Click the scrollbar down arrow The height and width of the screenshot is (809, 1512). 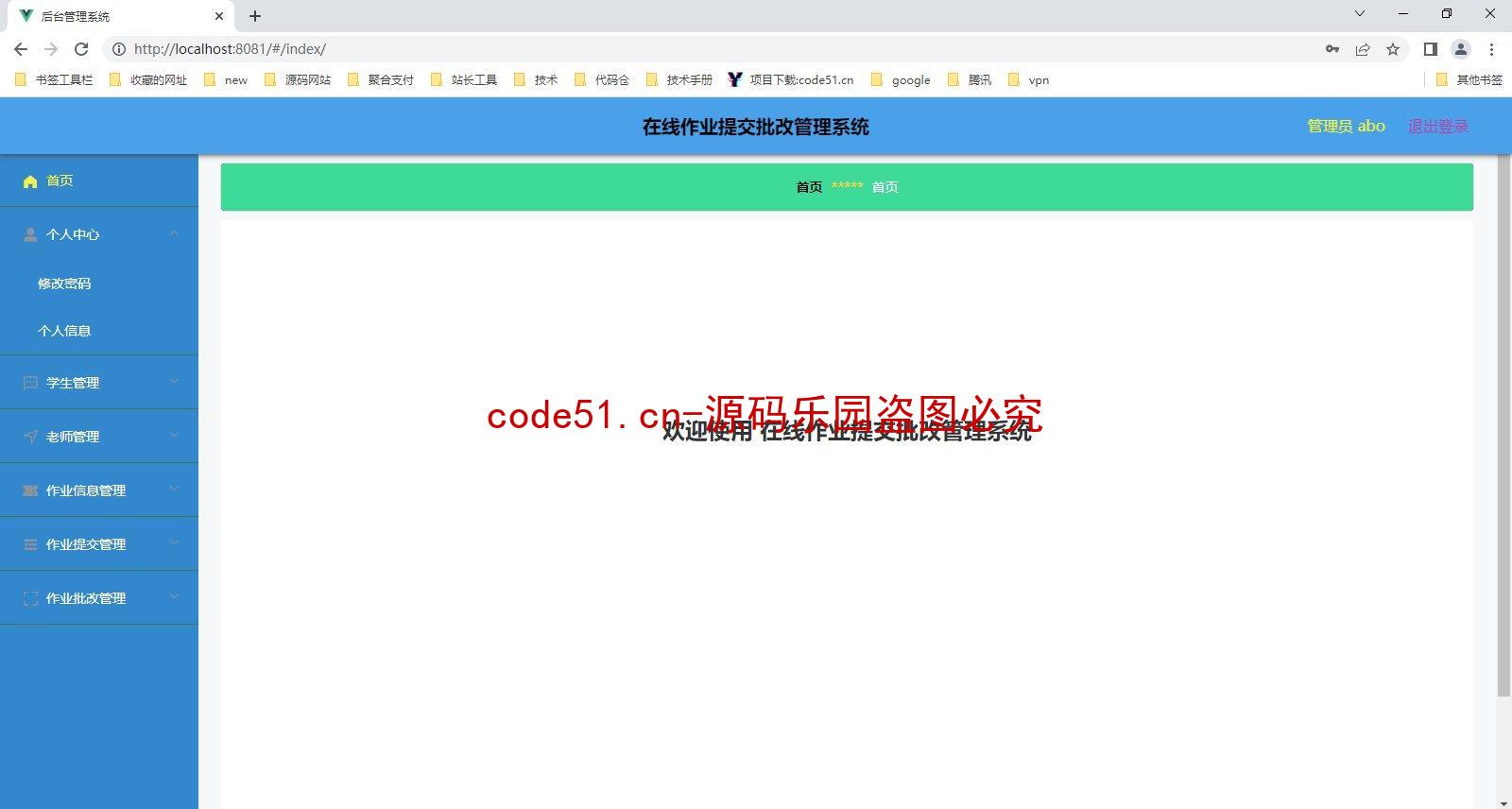[x=1503, y=803]
